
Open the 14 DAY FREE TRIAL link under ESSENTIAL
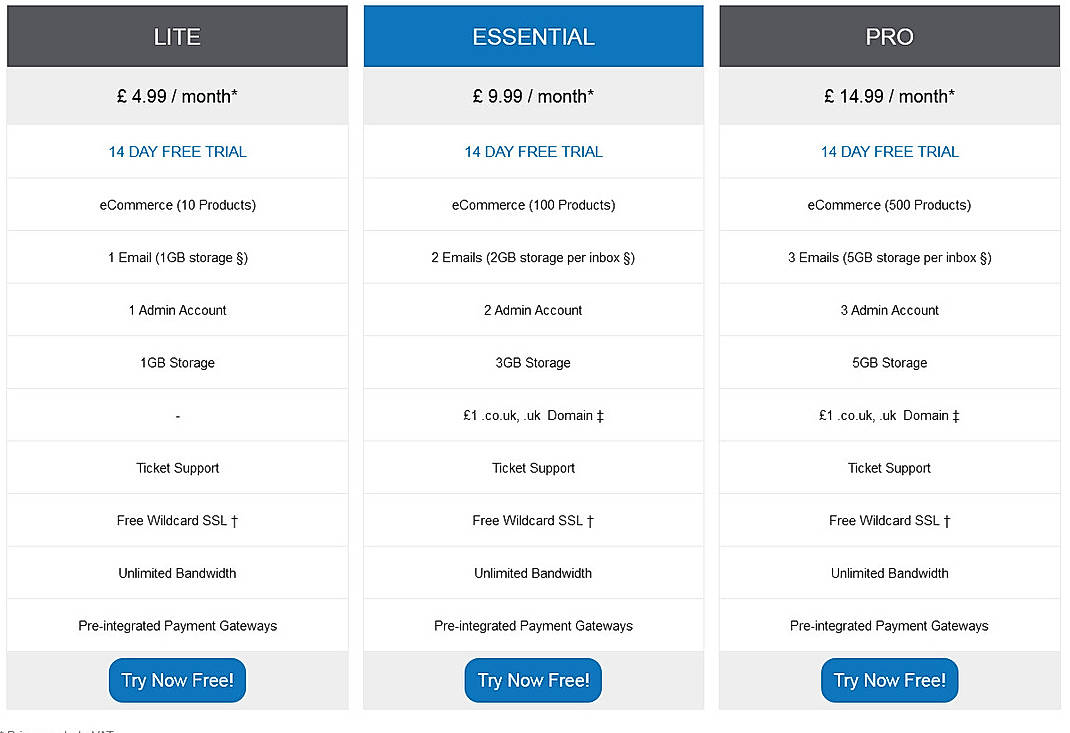pos(533,151)
